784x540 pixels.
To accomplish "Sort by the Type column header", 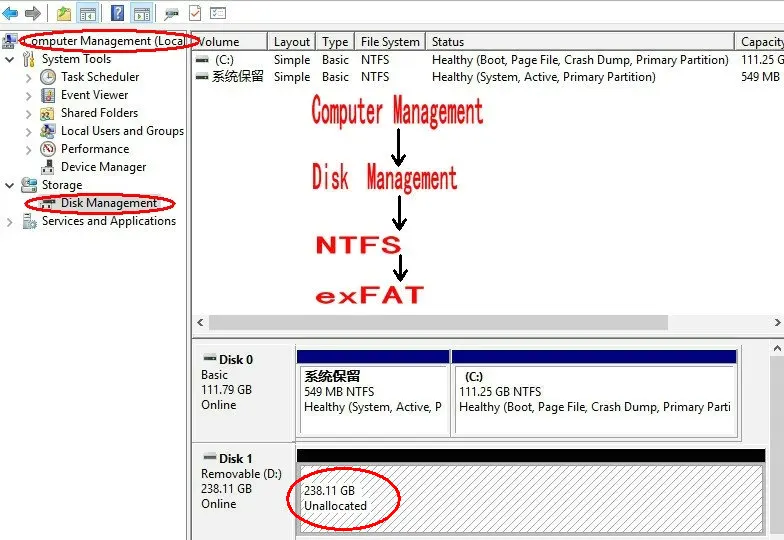I will [335, 42].
